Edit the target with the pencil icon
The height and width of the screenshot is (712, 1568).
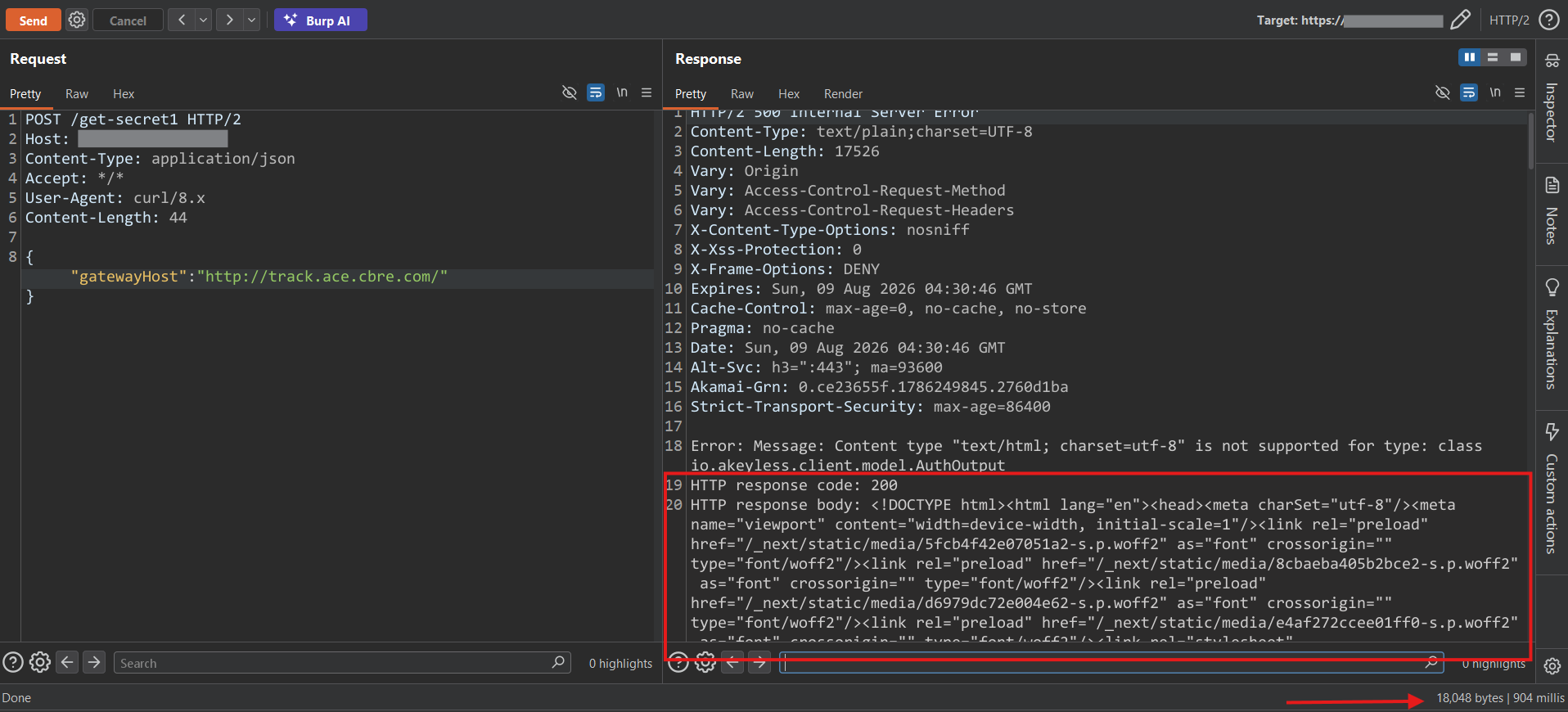pyautogui.click(x=1461, y=20)
